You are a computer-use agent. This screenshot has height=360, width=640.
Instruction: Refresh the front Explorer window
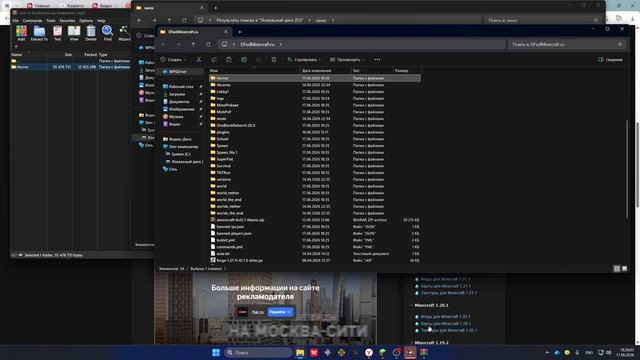pyautogui.click(x=208, y=44)
